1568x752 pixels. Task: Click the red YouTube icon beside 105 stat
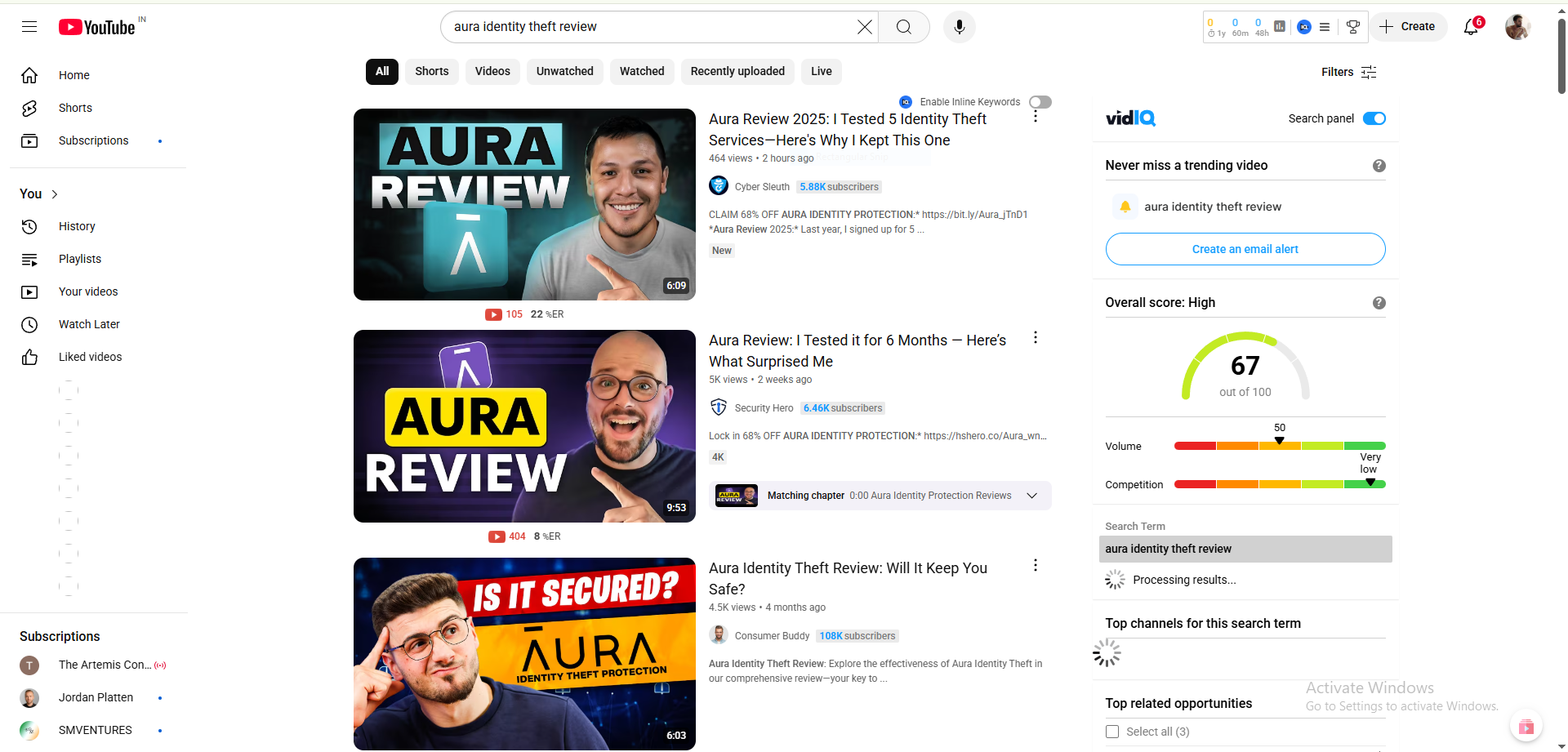[x=493, y=314]
